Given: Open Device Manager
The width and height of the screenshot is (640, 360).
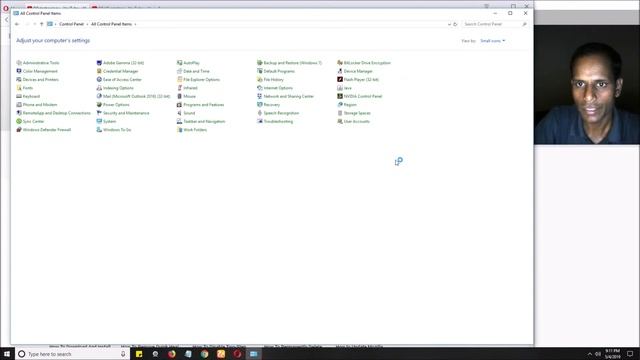Looking at the screenshot, I should pos(355,71).
